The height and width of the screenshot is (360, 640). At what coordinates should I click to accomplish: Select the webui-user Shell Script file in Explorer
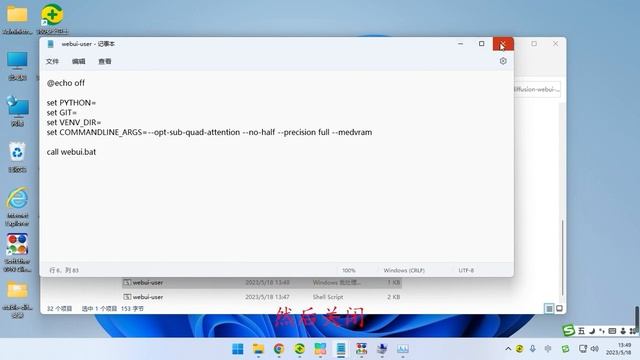pos(262,297)
